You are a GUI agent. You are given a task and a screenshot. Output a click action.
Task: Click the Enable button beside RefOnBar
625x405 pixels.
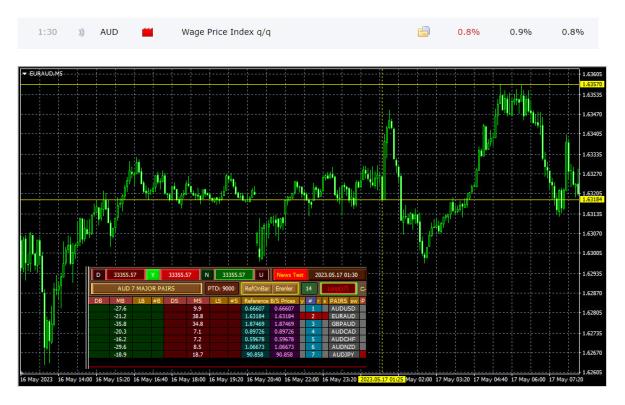pyautogui.click(x=284, y=288)
